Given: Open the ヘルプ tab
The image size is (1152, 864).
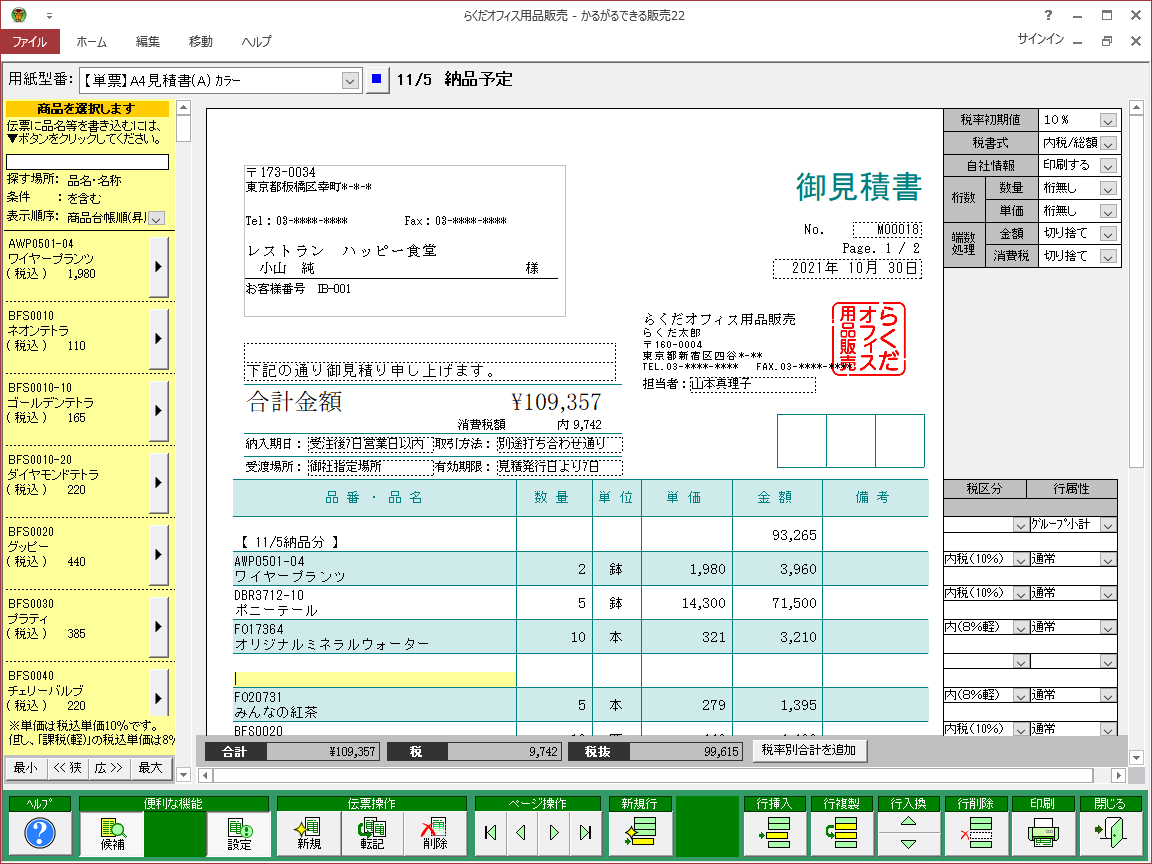Looking at the screenshot, I should coord(256,42).
